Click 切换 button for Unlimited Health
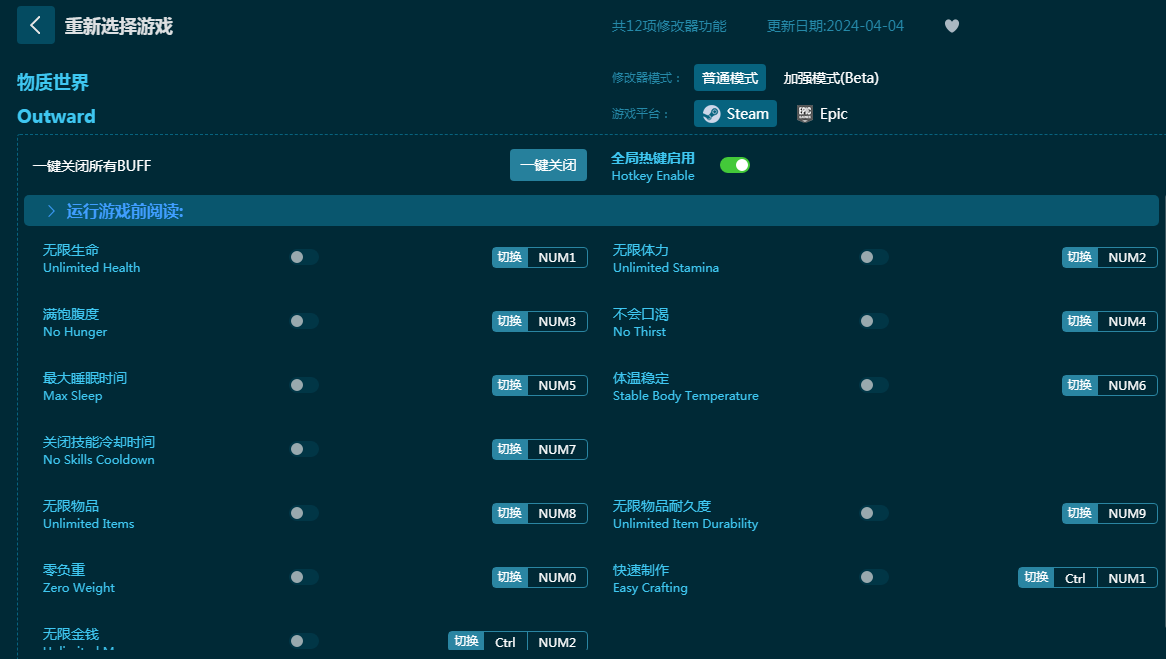 click(509, 257)
